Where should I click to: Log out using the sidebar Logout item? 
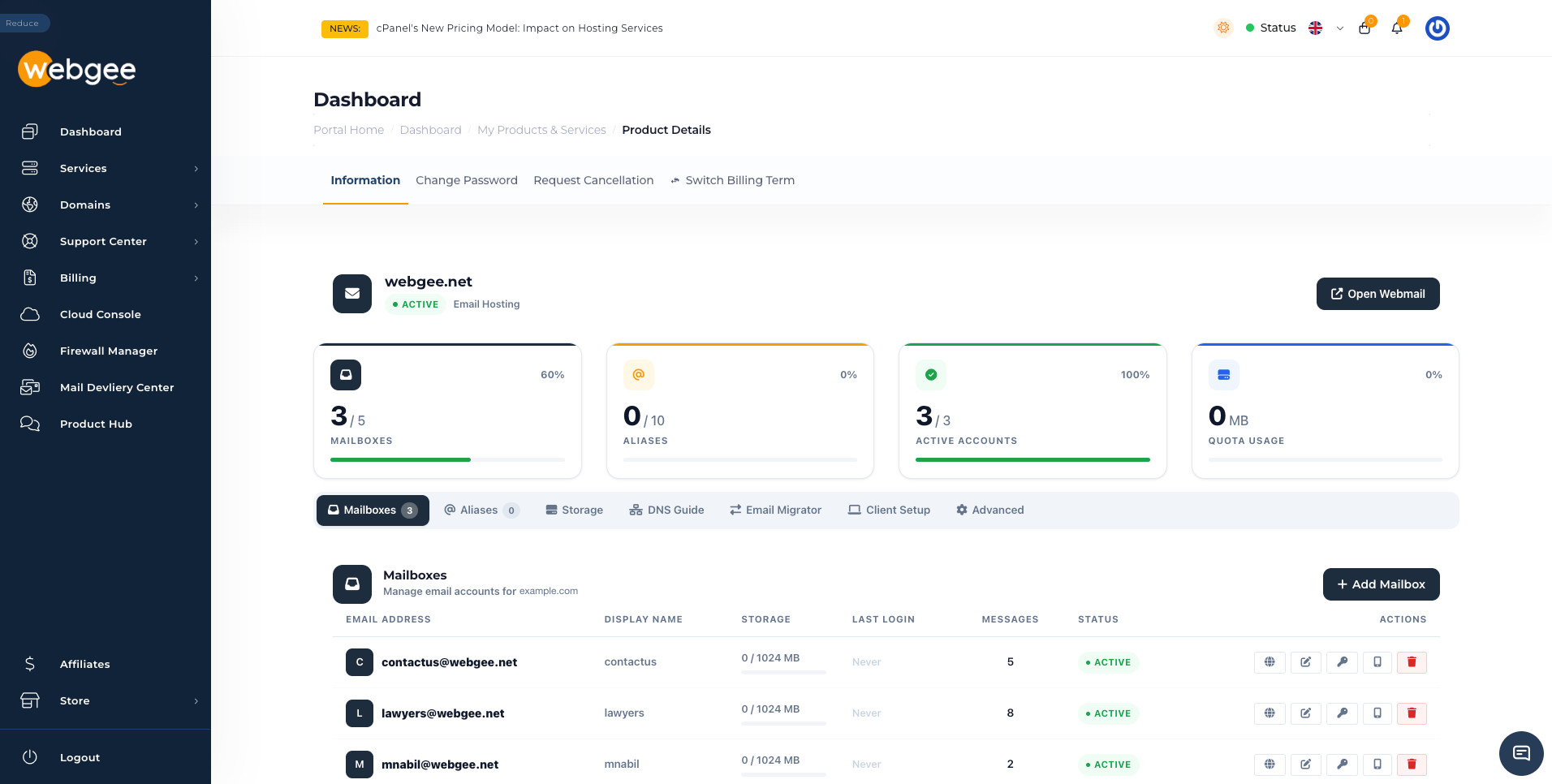[x=80, y=757]
